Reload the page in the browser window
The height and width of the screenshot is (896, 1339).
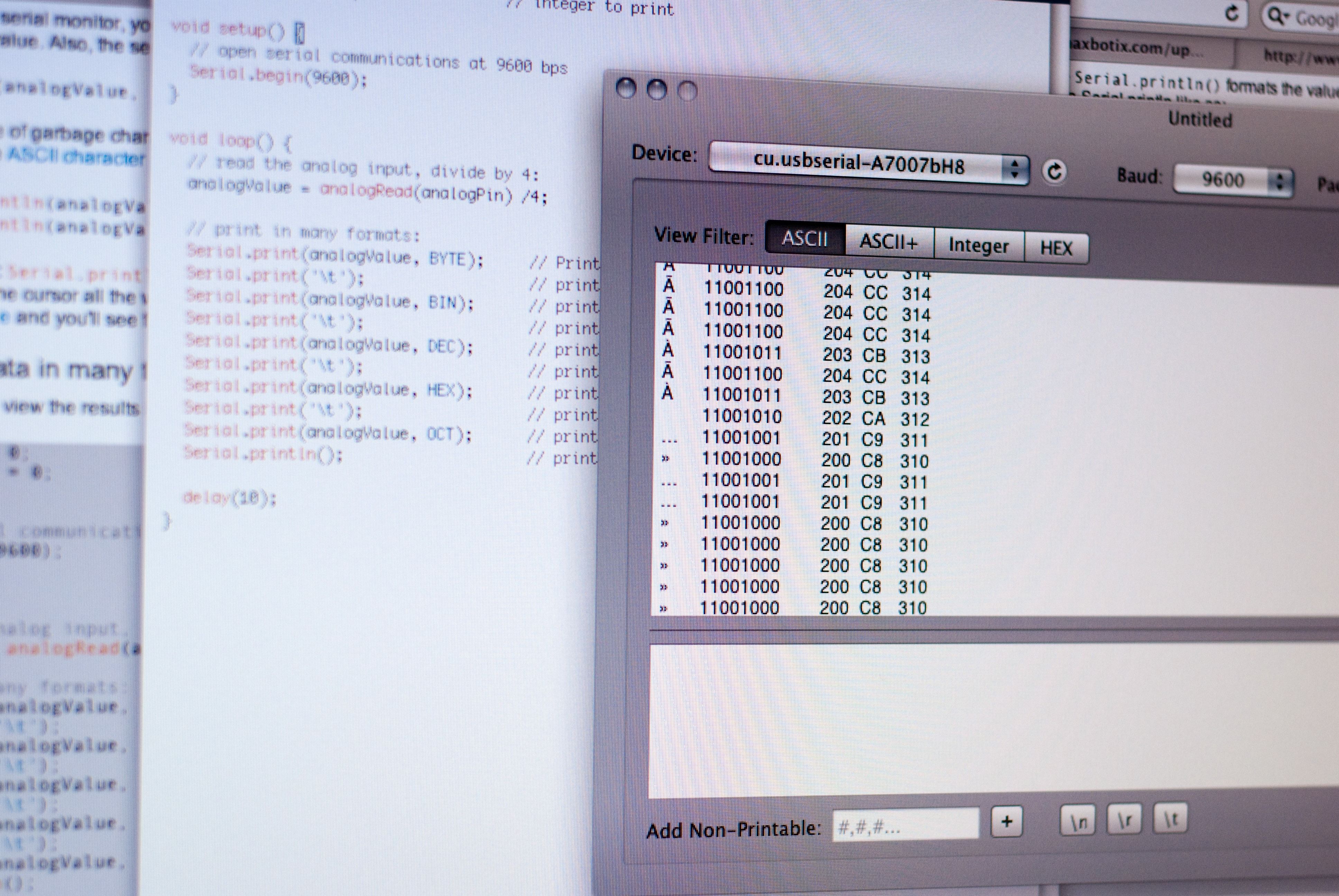[1231, 12]
